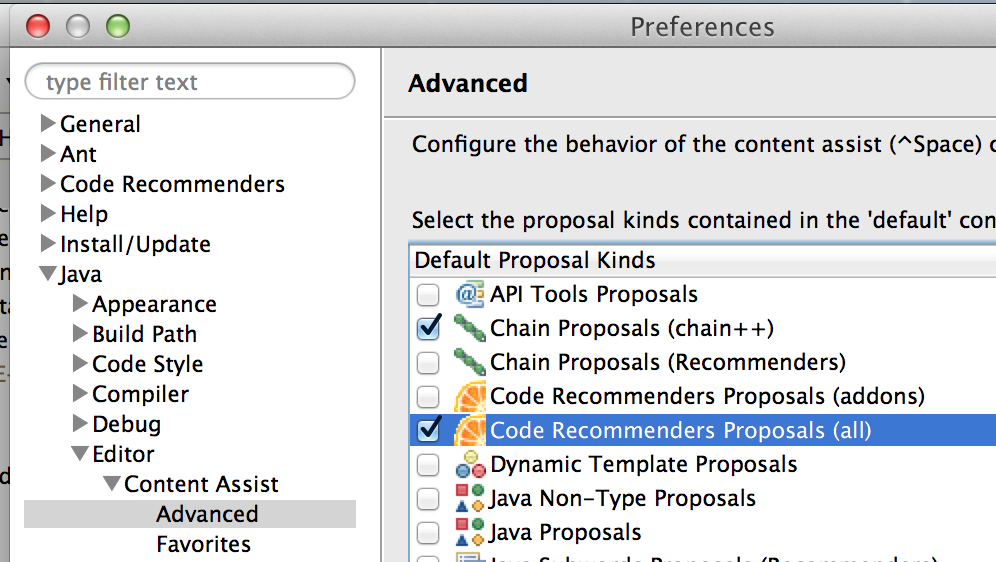Click the Java Non-Type Proposals icon
Viewport: 996px width, 562px height.
[x=470, y=498]
